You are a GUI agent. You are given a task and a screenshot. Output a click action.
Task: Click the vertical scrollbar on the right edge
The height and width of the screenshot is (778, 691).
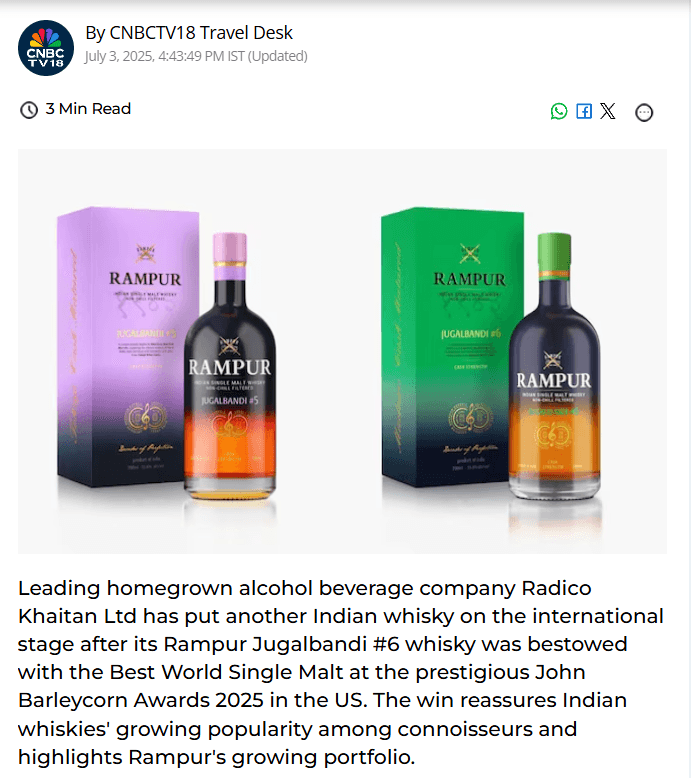pos(688,389)
